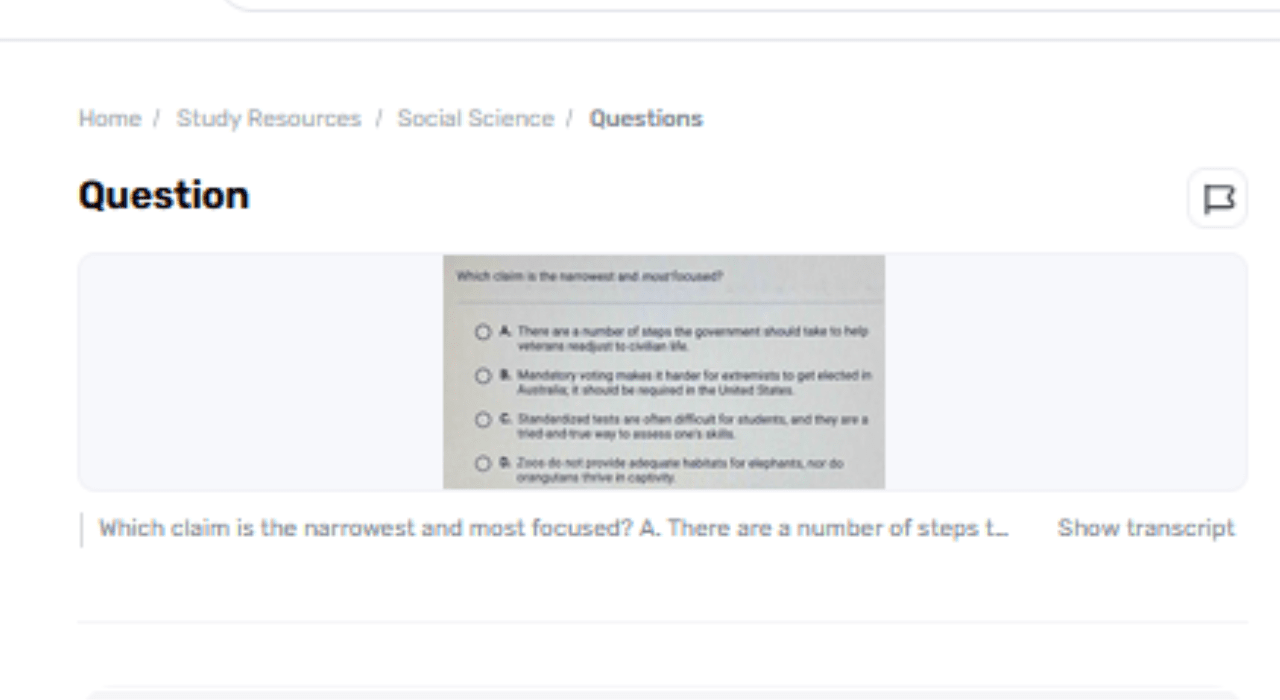The height and width of the screenshot is (700, 1280).
Task: Click answer text about tests assessing skills
Action: pyautogui.click(x=692, y=427)
